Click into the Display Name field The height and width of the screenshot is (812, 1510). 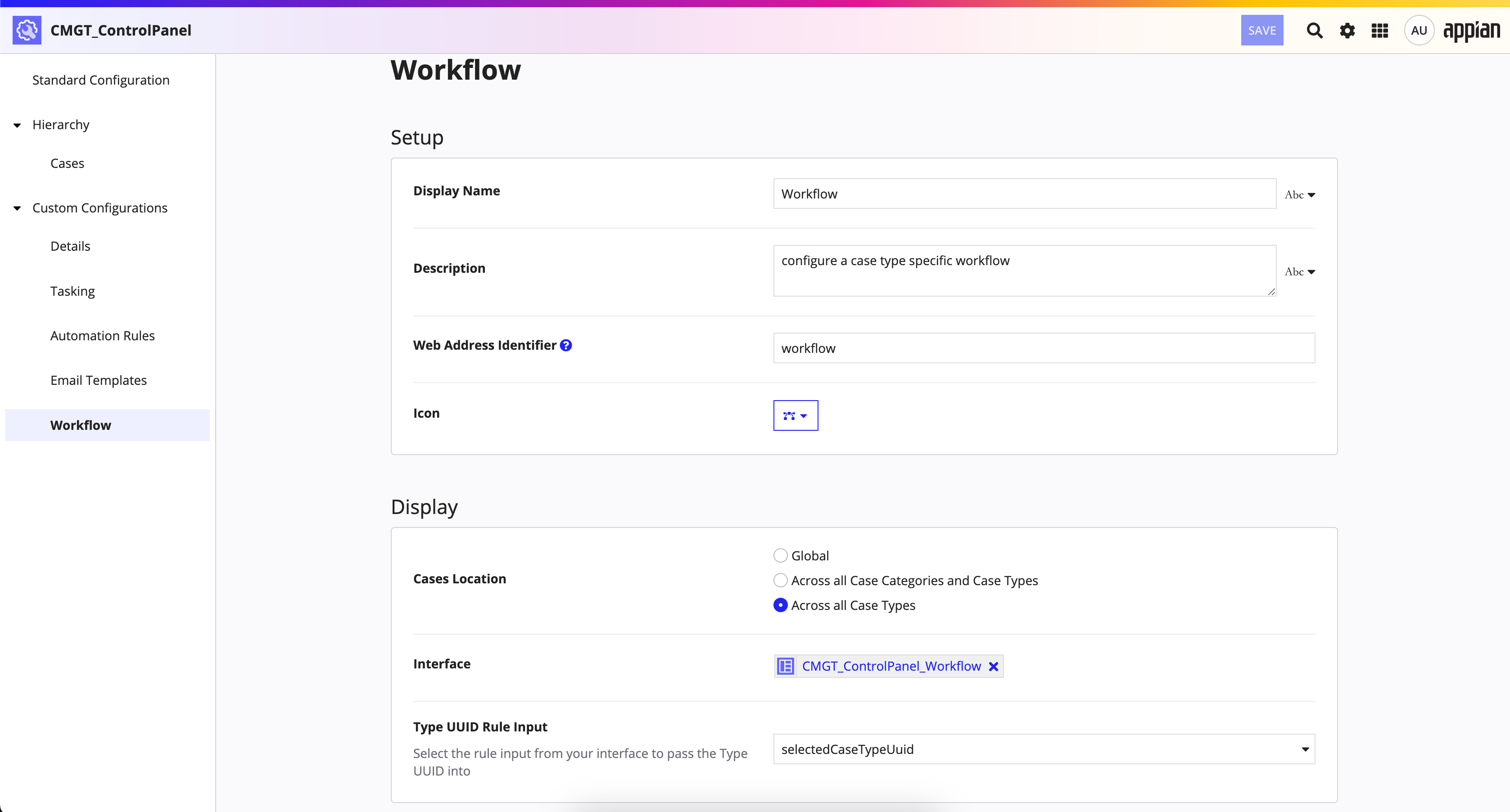click(1025, 194)
